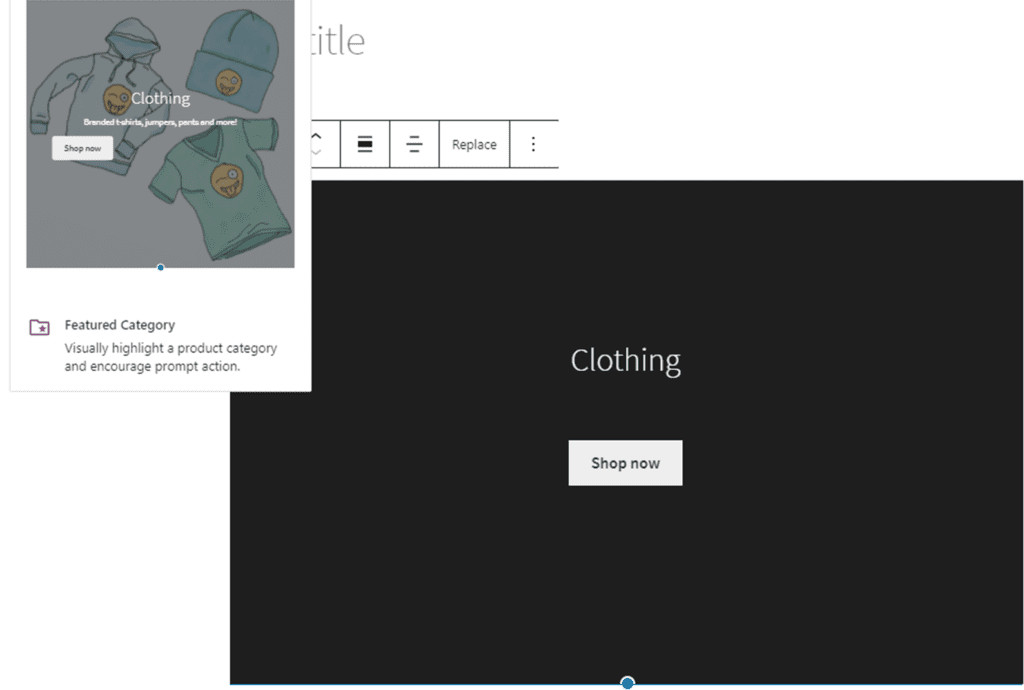Select the Featured Category folder icon

(38, 326)
